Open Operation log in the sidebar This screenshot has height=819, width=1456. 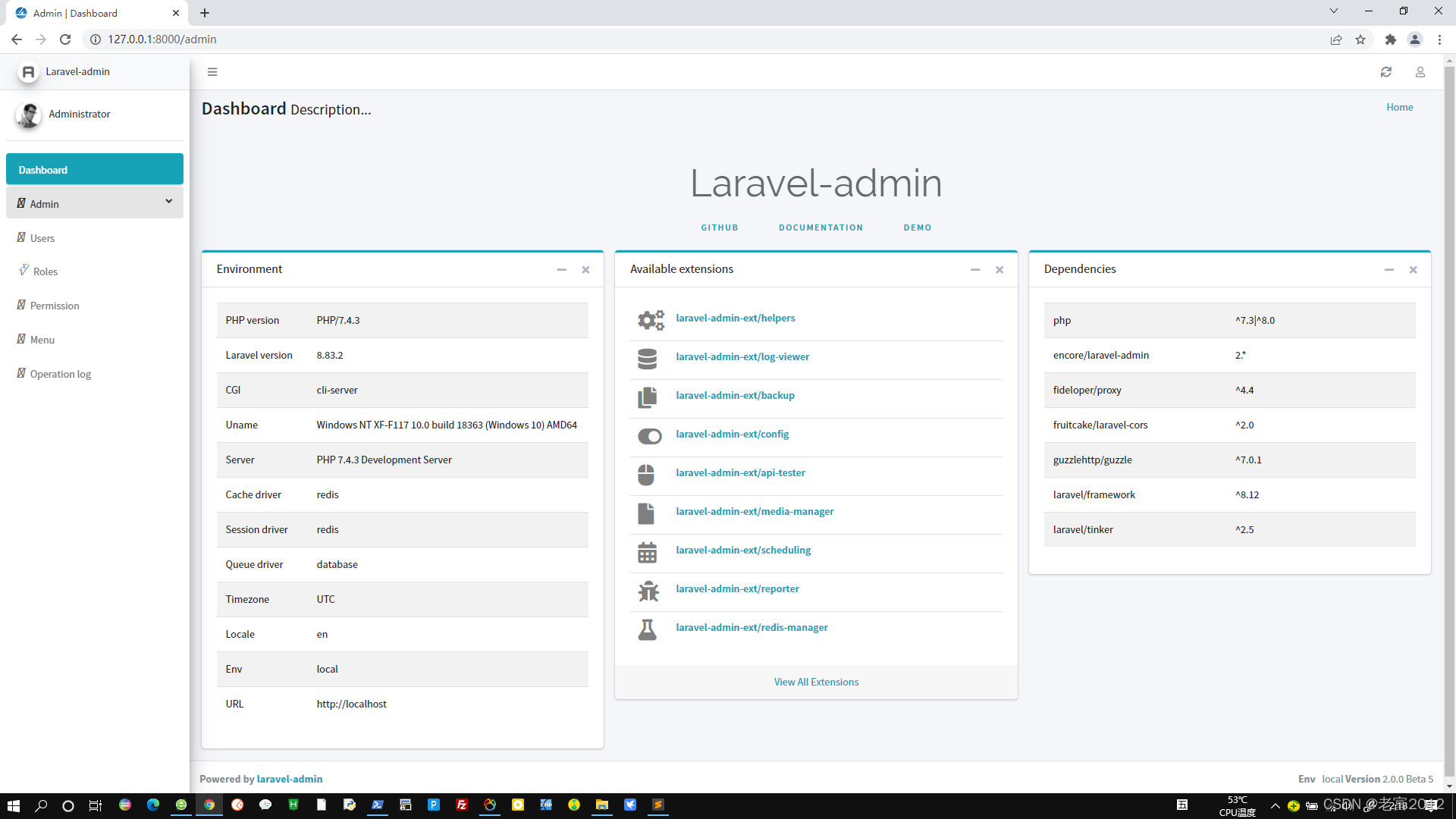tap(95, 374)
